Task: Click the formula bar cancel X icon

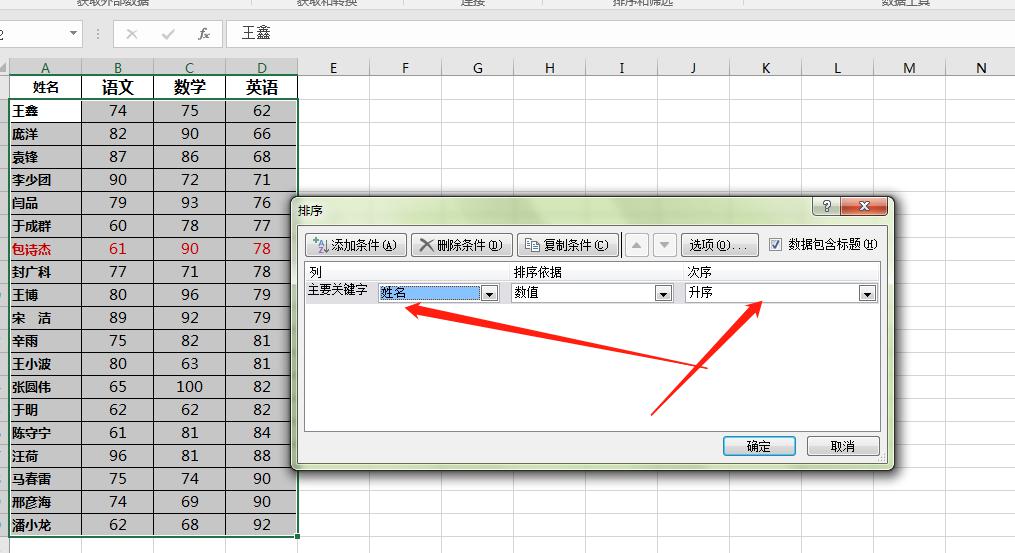Action: (131, 34)
